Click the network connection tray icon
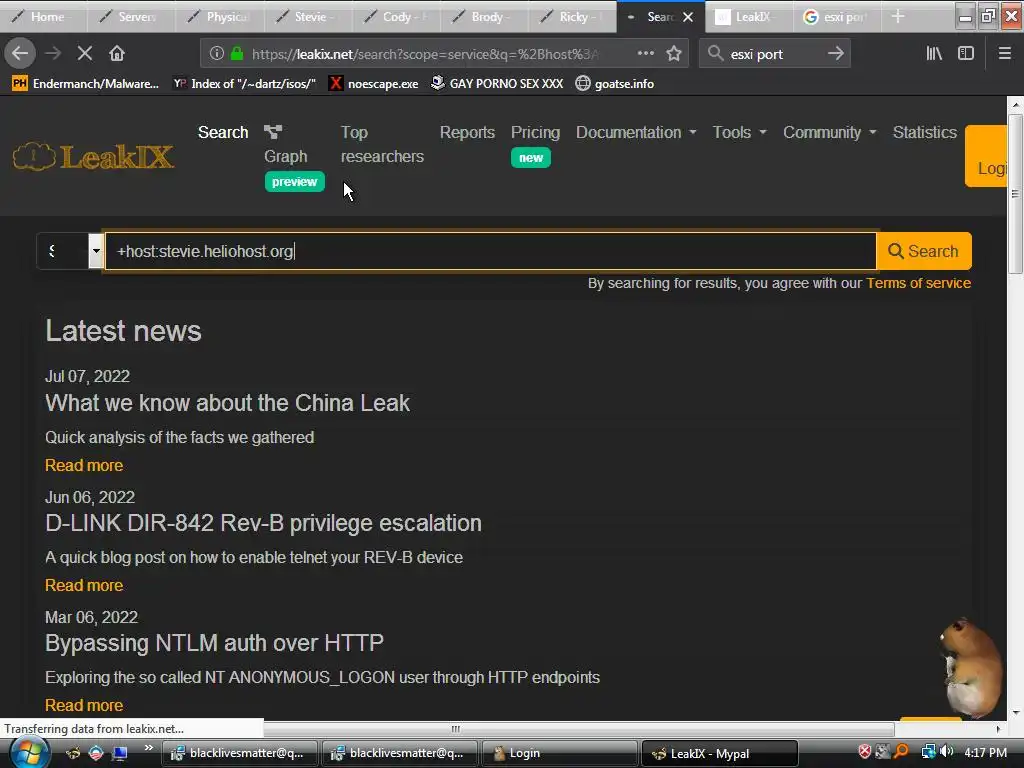1024x768 pixels. point(928,752)
